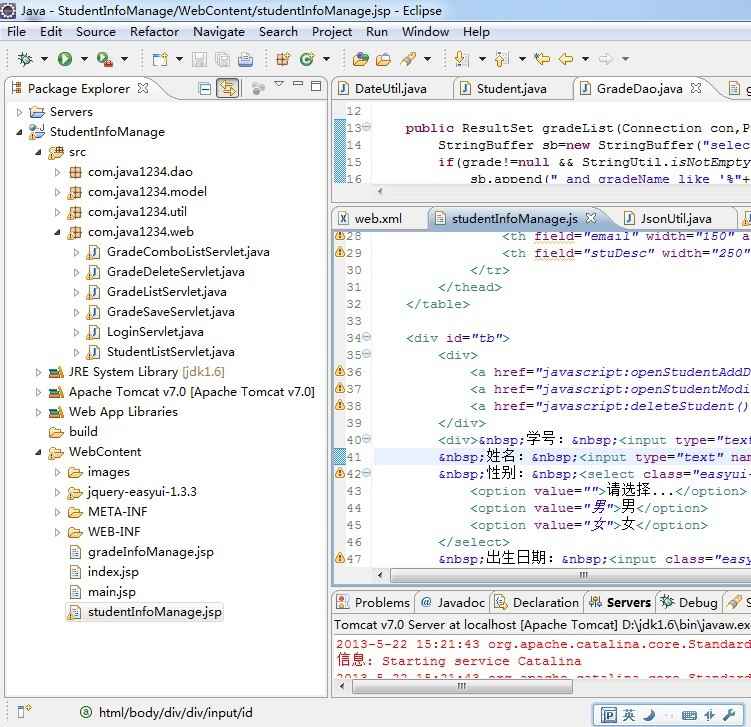Open the Project menu
The height and width of the screenshot is (727, 751).
pos(332,32)
